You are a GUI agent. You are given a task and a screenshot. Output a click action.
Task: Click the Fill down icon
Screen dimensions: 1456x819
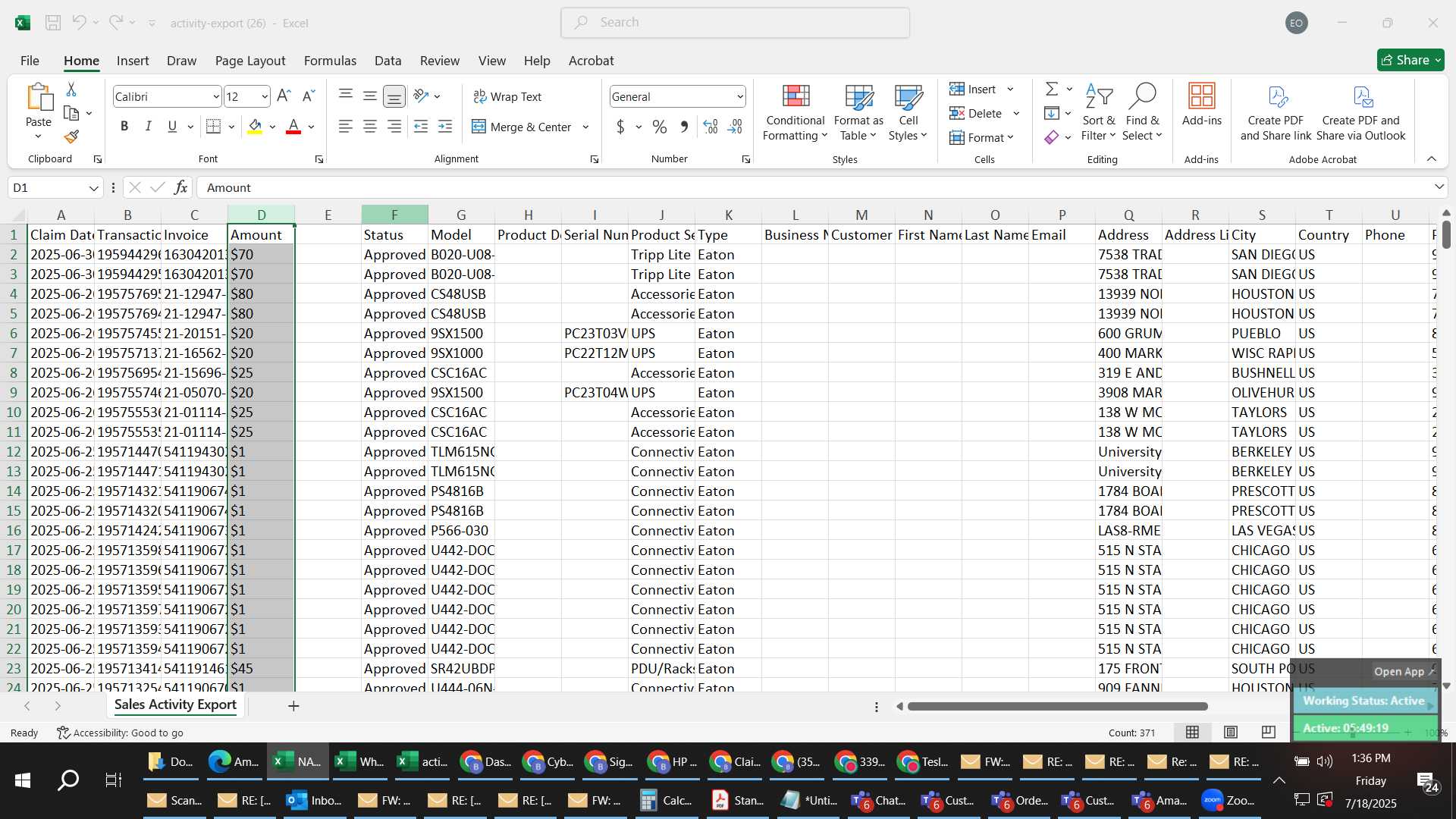(x=1052, y=113)
